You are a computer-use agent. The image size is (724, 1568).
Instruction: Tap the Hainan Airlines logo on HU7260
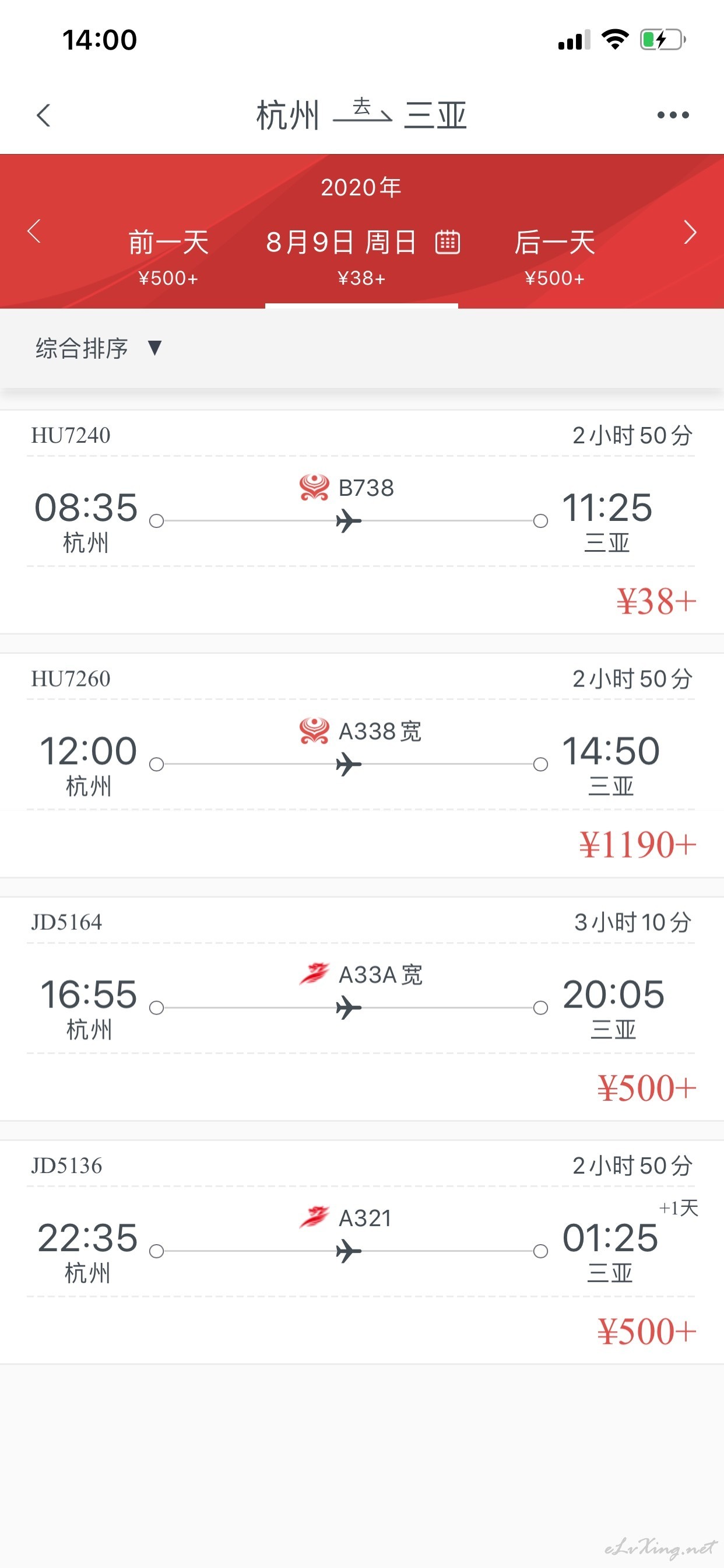315,731
